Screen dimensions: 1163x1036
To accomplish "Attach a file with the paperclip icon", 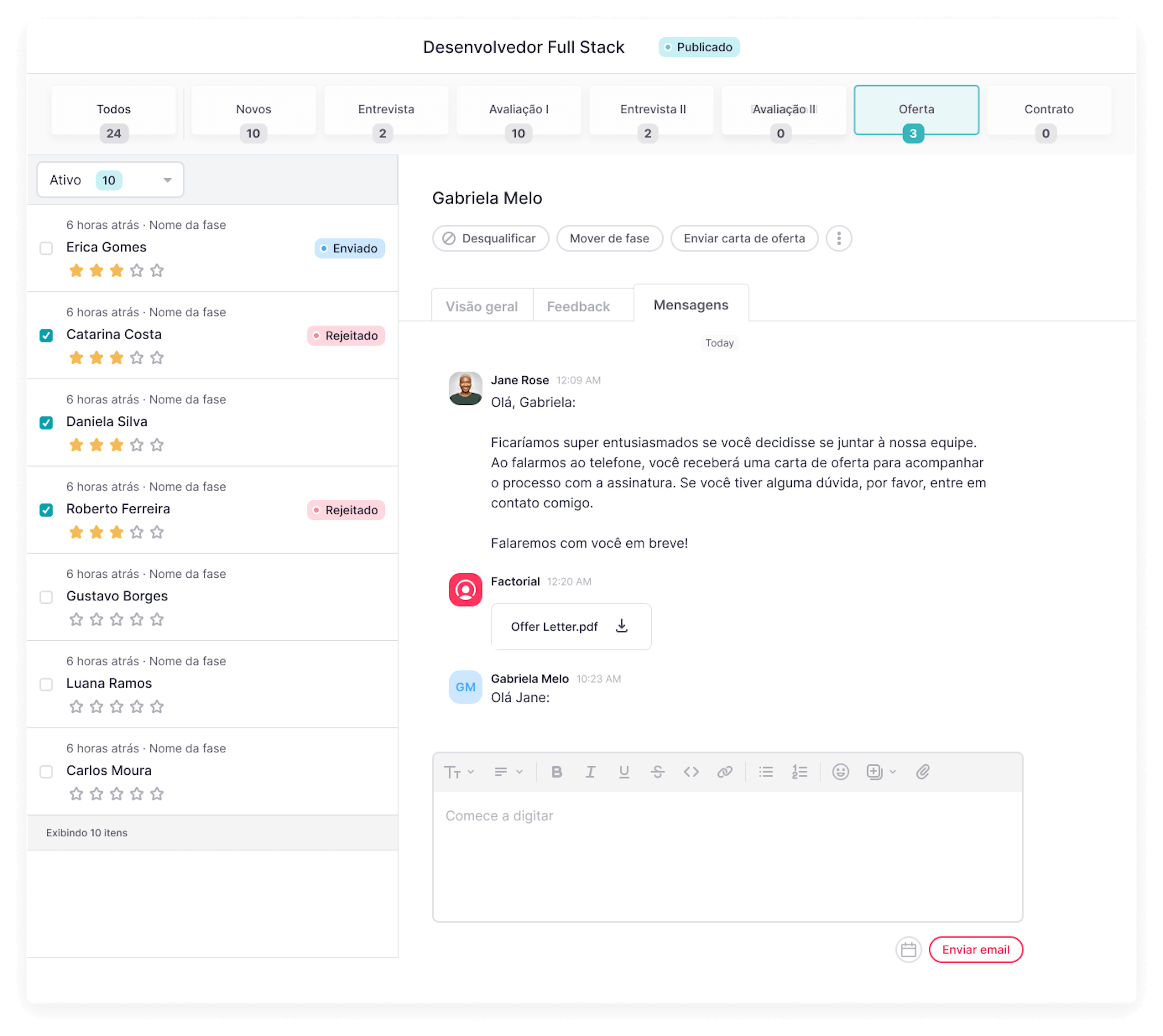I will pyautogui.click(x=923, y=772).
